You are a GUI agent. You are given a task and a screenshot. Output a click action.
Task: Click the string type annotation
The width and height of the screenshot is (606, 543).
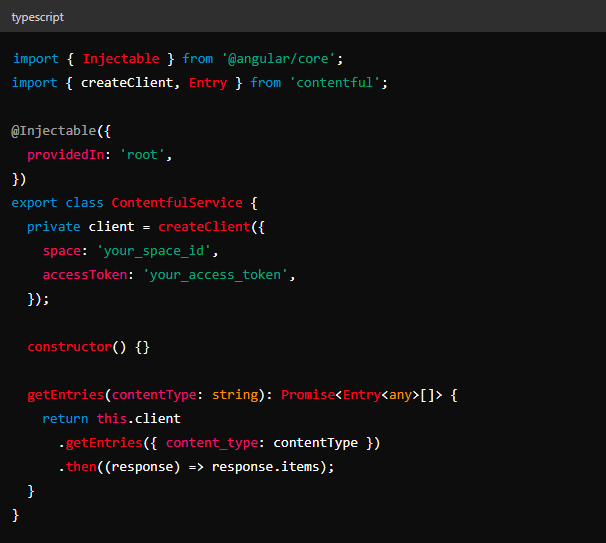234,395
